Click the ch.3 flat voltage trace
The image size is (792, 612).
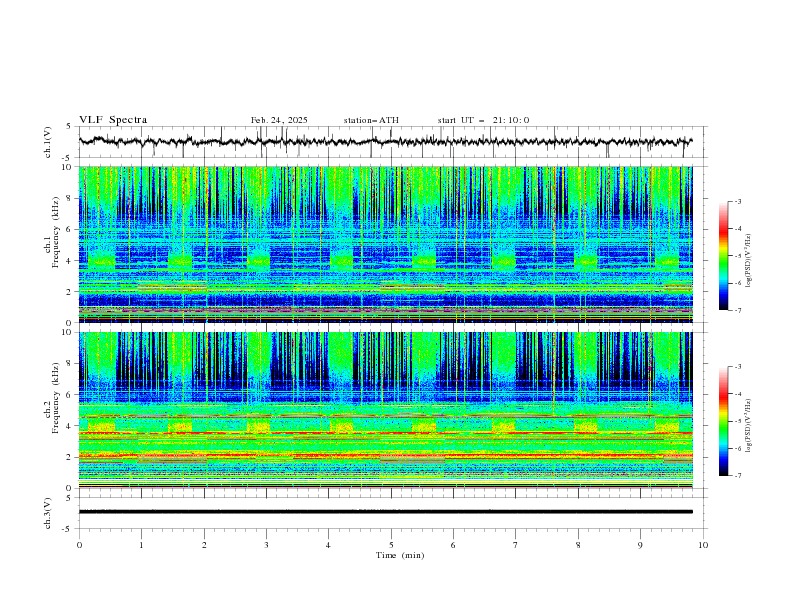(x=386, y=512)
